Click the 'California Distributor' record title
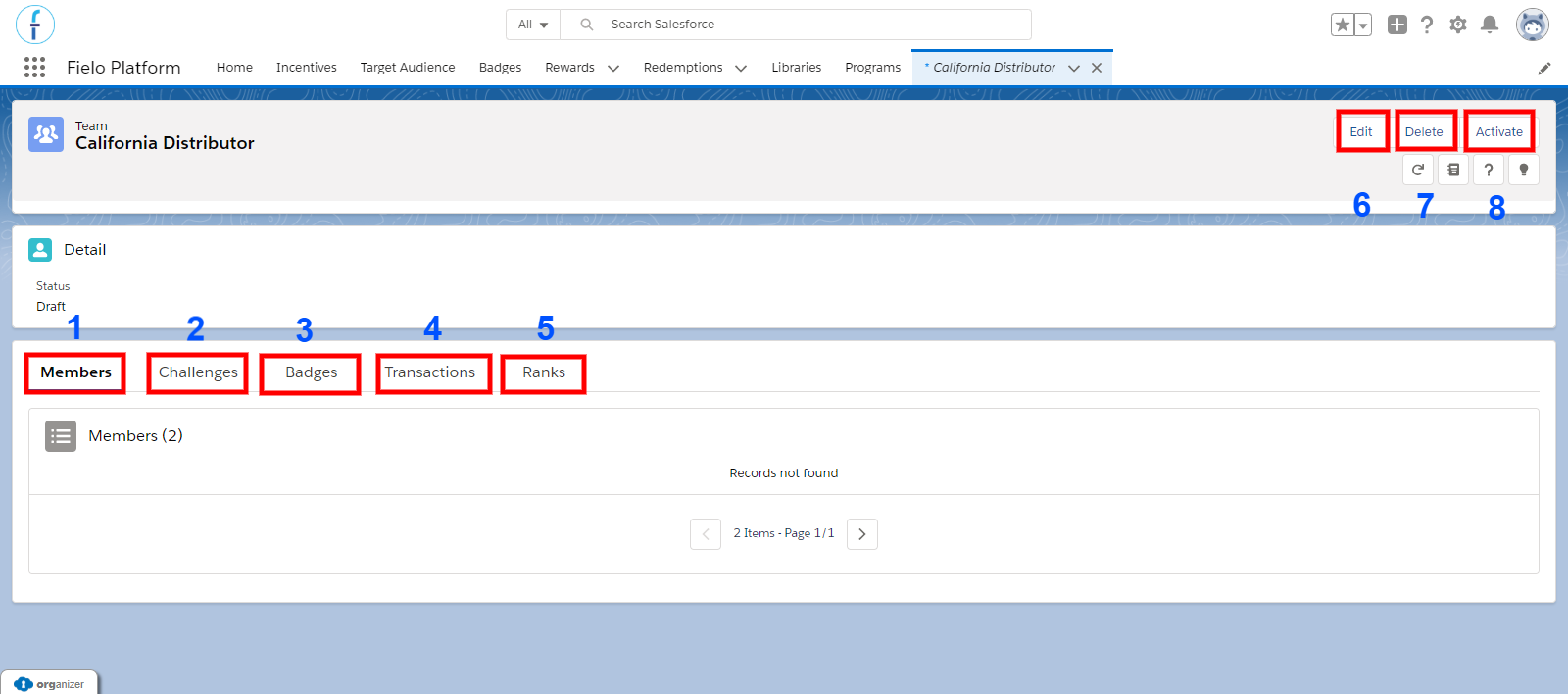The image size is (1568, 694). click(x=165, y=143)
